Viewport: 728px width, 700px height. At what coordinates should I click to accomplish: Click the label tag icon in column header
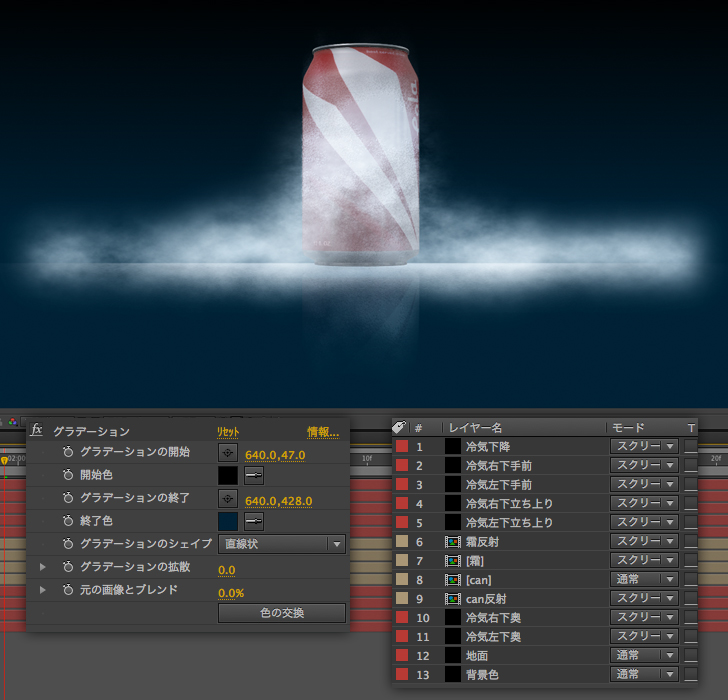coord(399,427)
